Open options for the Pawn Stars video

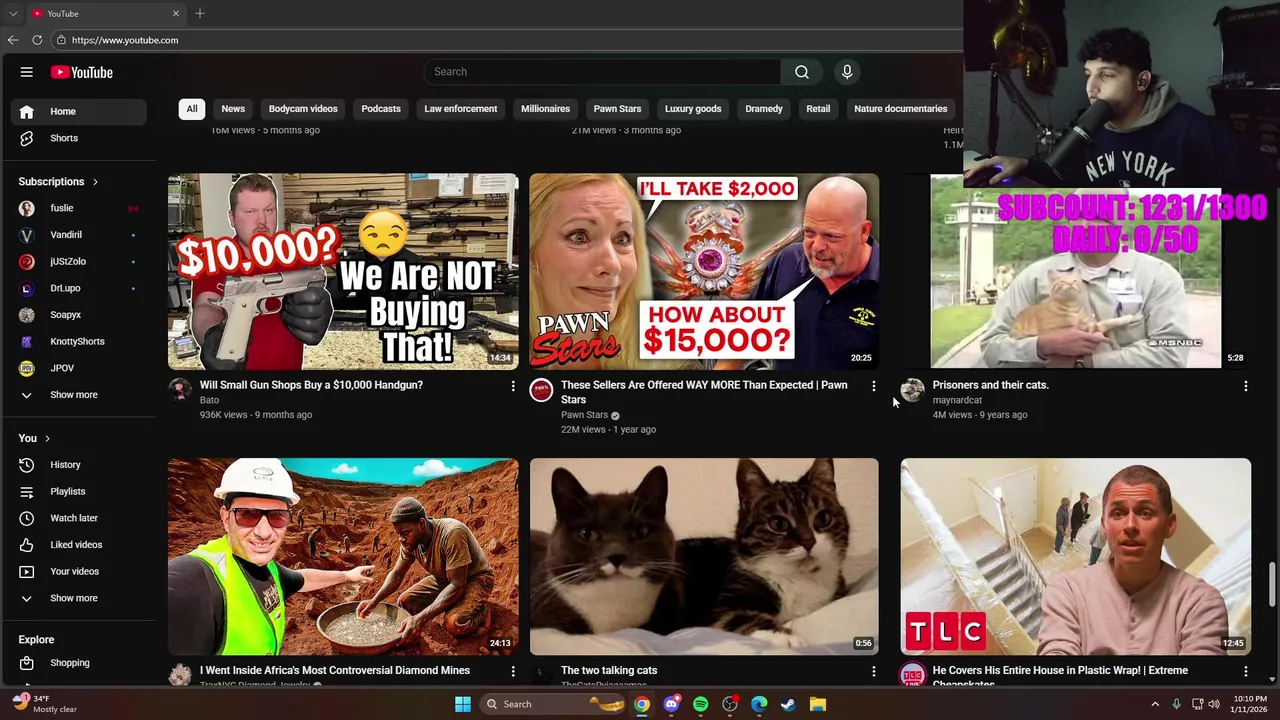click(x=874, y=386)
